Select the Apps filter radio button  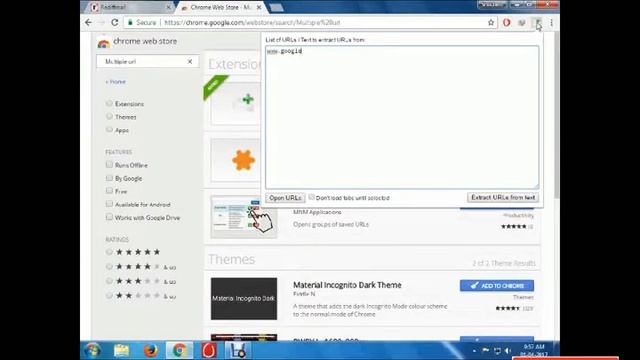click(x=109, y=129)
